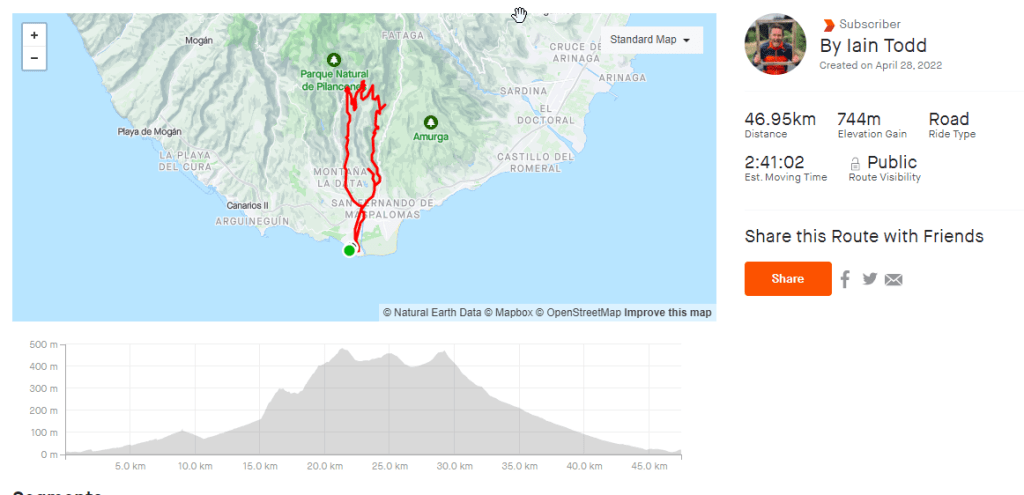Share route via Twitter icon

[869, 279]
